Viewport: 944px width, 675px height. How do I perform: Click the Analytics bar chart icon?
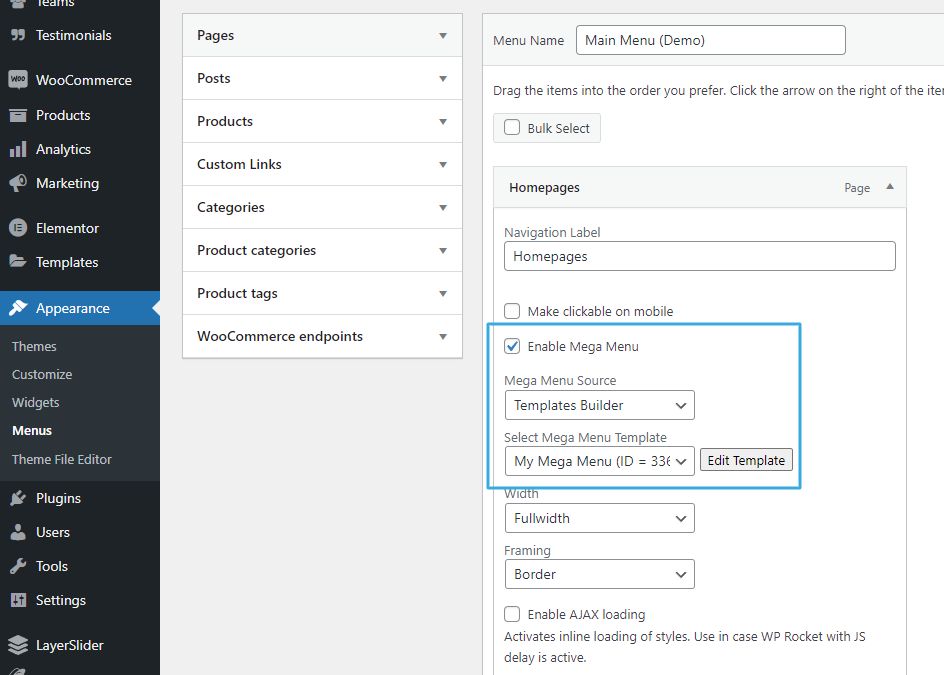click(x=17, y=149)
